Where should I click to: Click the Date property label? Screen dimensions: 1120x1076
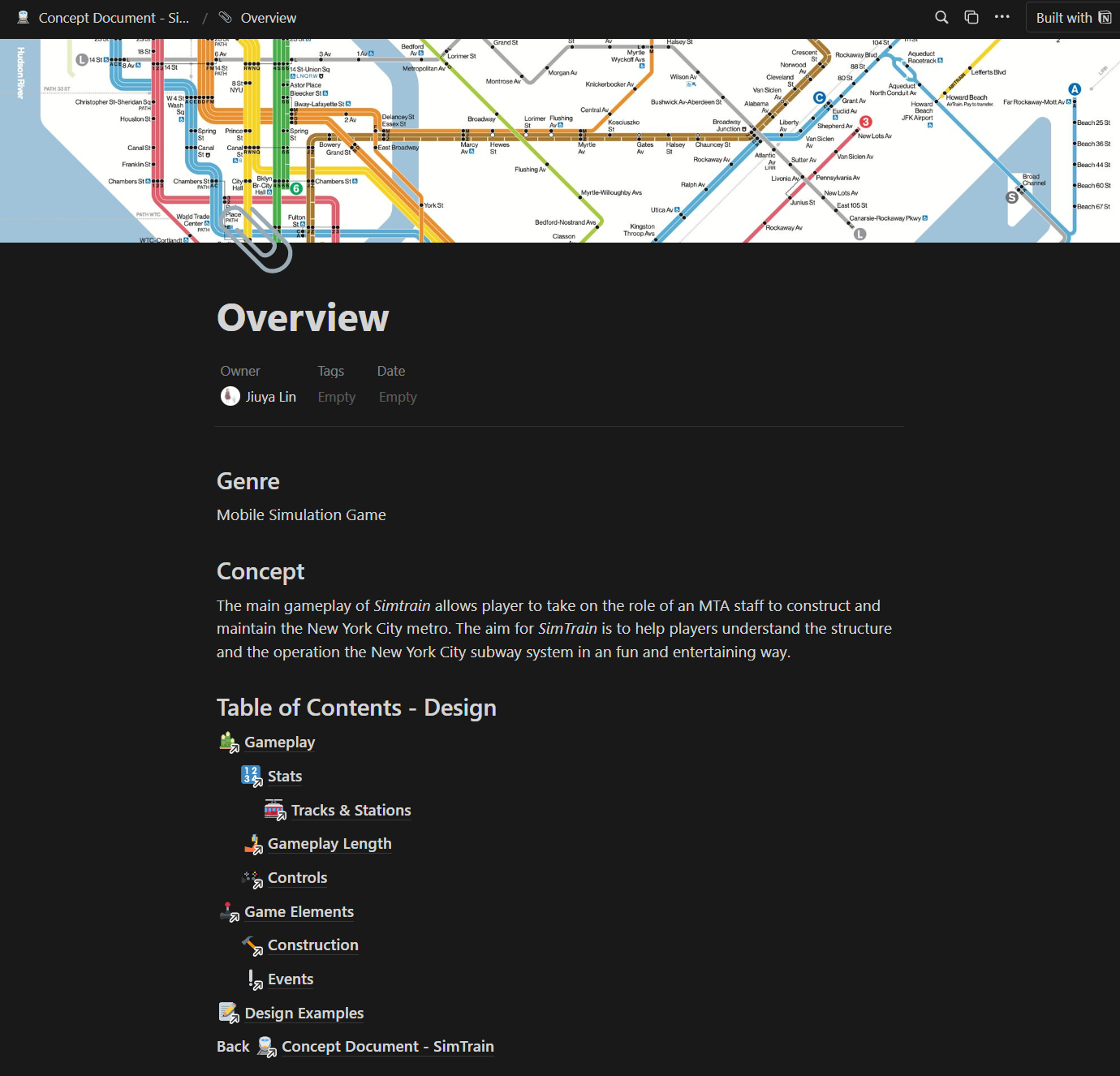tap(391, 371)
